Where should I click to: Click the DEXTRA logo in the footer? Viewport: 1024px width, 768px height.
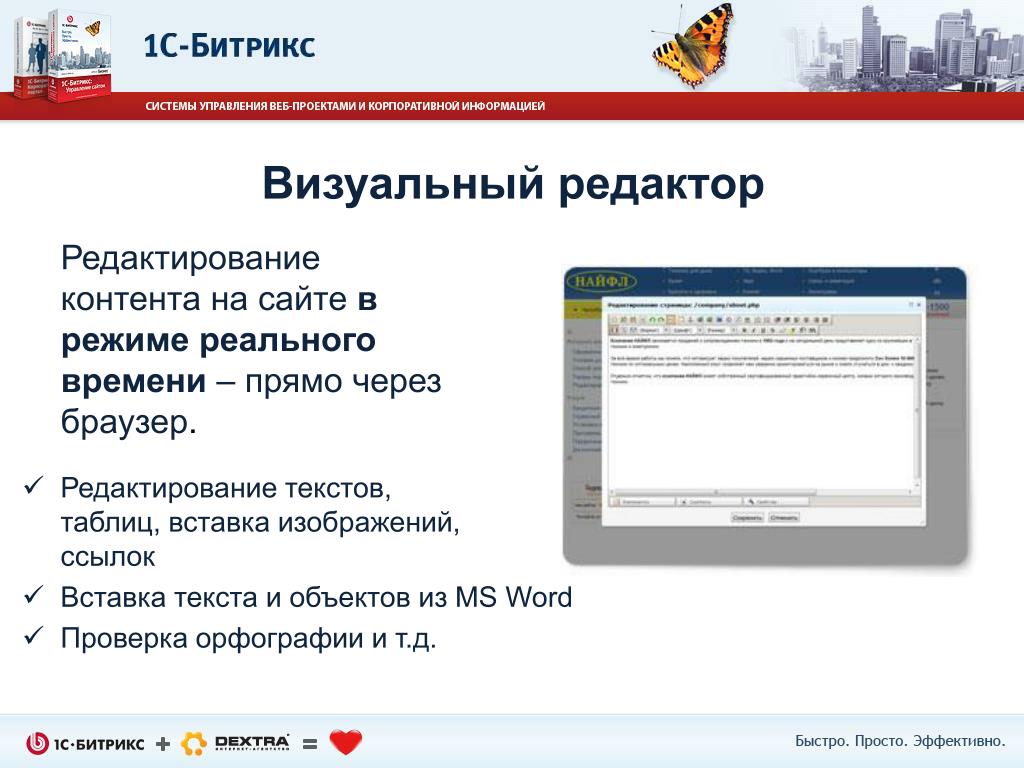(x=235, y=743)
